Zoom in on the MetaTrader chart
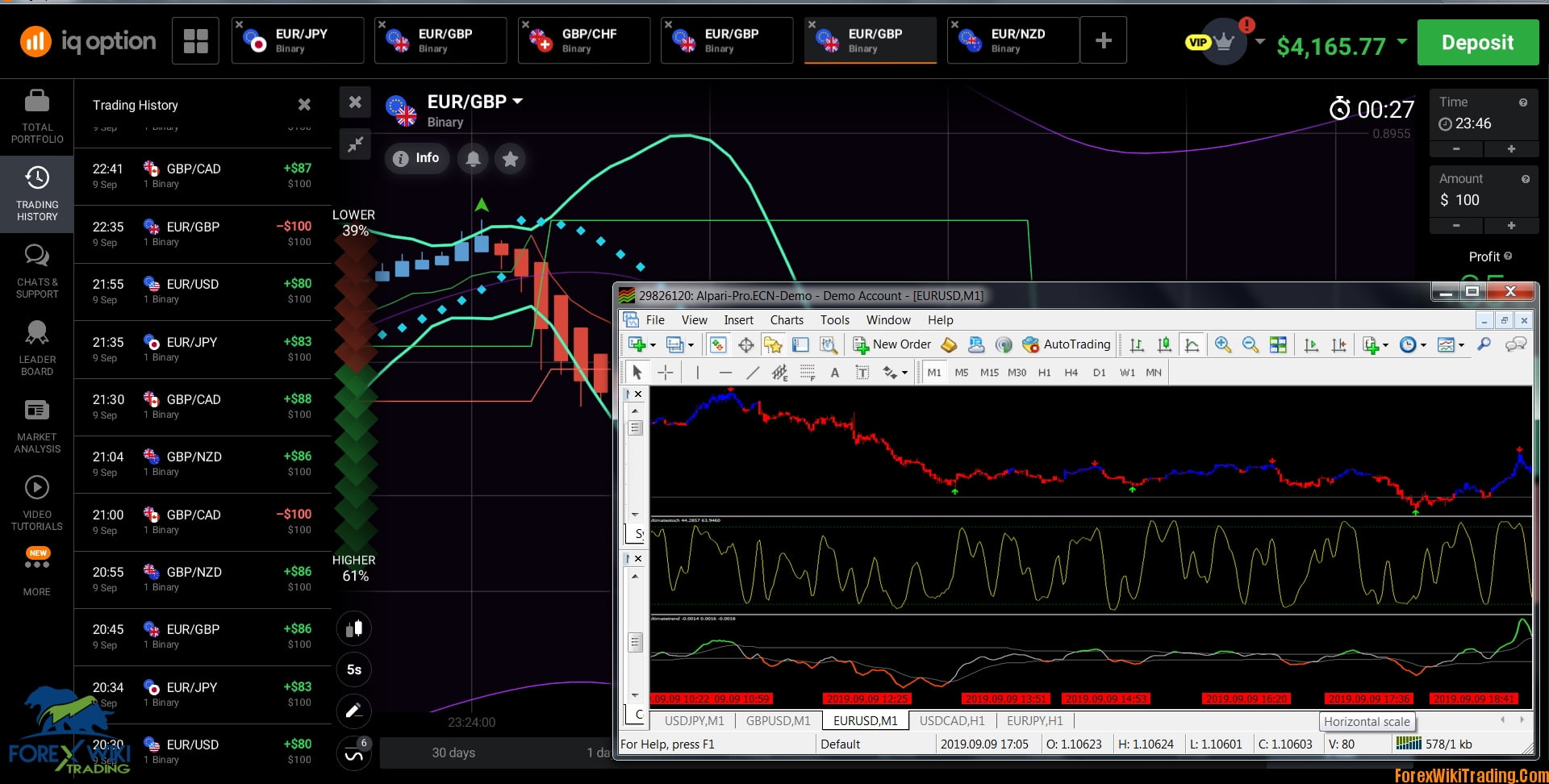This screenshot has width=1549, height=784. click(x=1223, y=345)
